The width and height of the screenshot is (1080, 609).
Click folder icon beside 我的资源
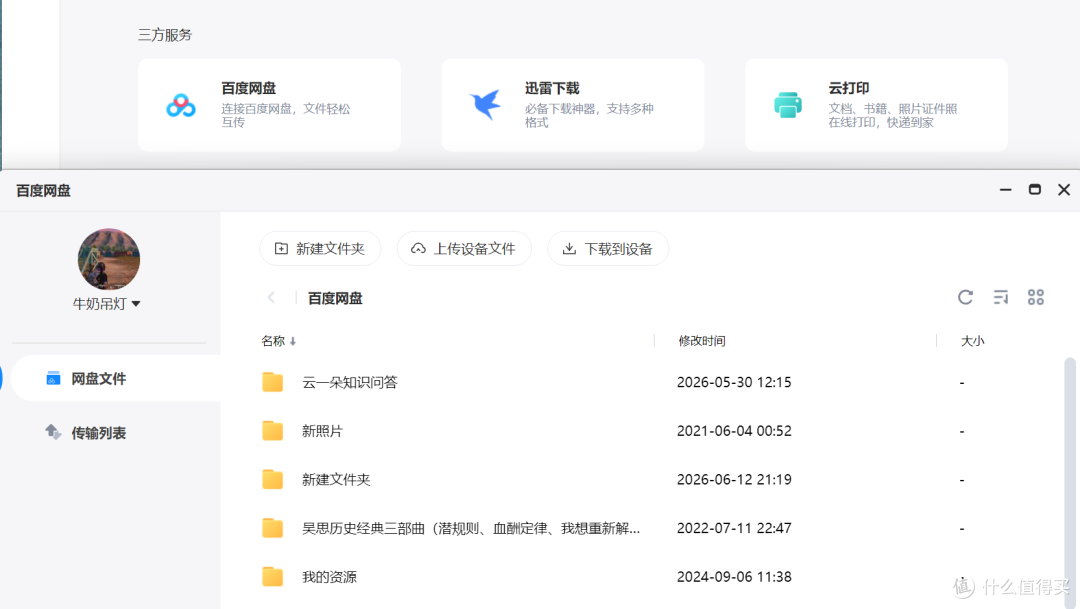click(273, 576)
